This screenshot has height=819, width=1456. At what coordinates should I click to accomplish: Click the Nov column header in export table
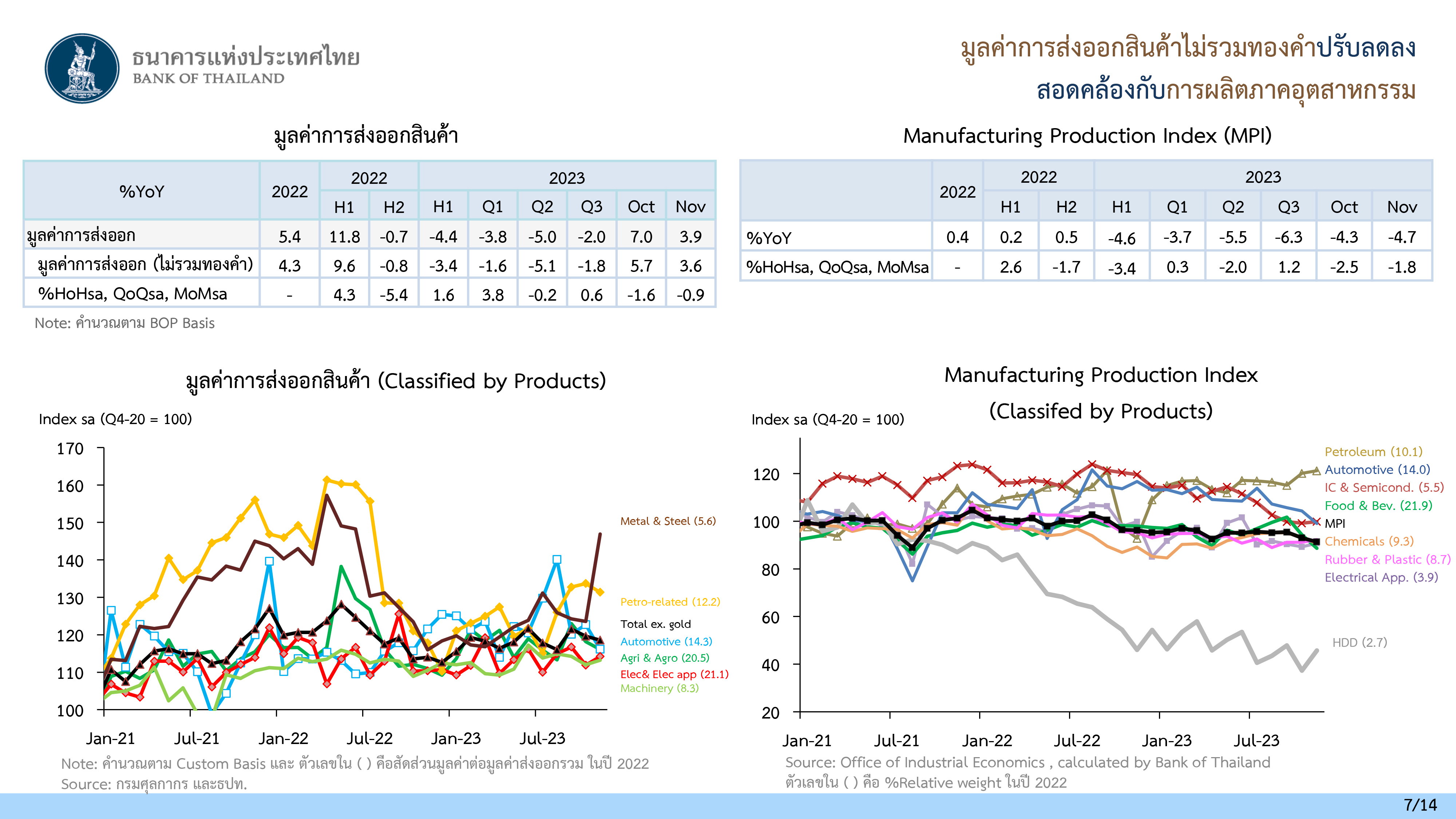click(x=690, y=207)
